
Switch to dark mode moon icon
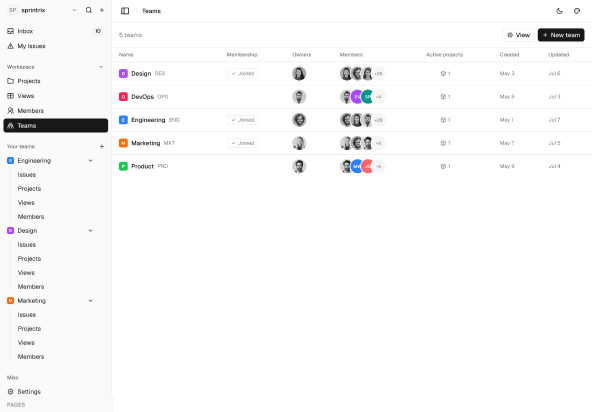[x=560, y=11]
